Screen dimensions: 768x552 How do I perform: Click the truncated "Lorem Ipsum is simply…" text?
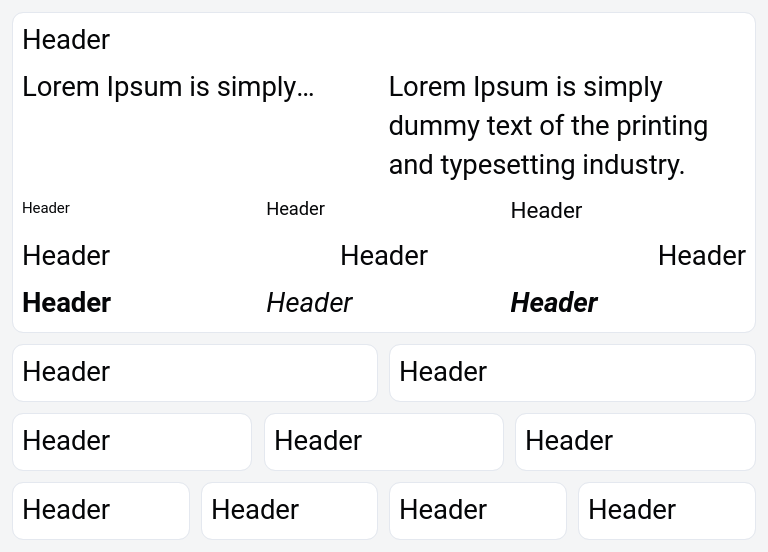(x=168, y=87)
